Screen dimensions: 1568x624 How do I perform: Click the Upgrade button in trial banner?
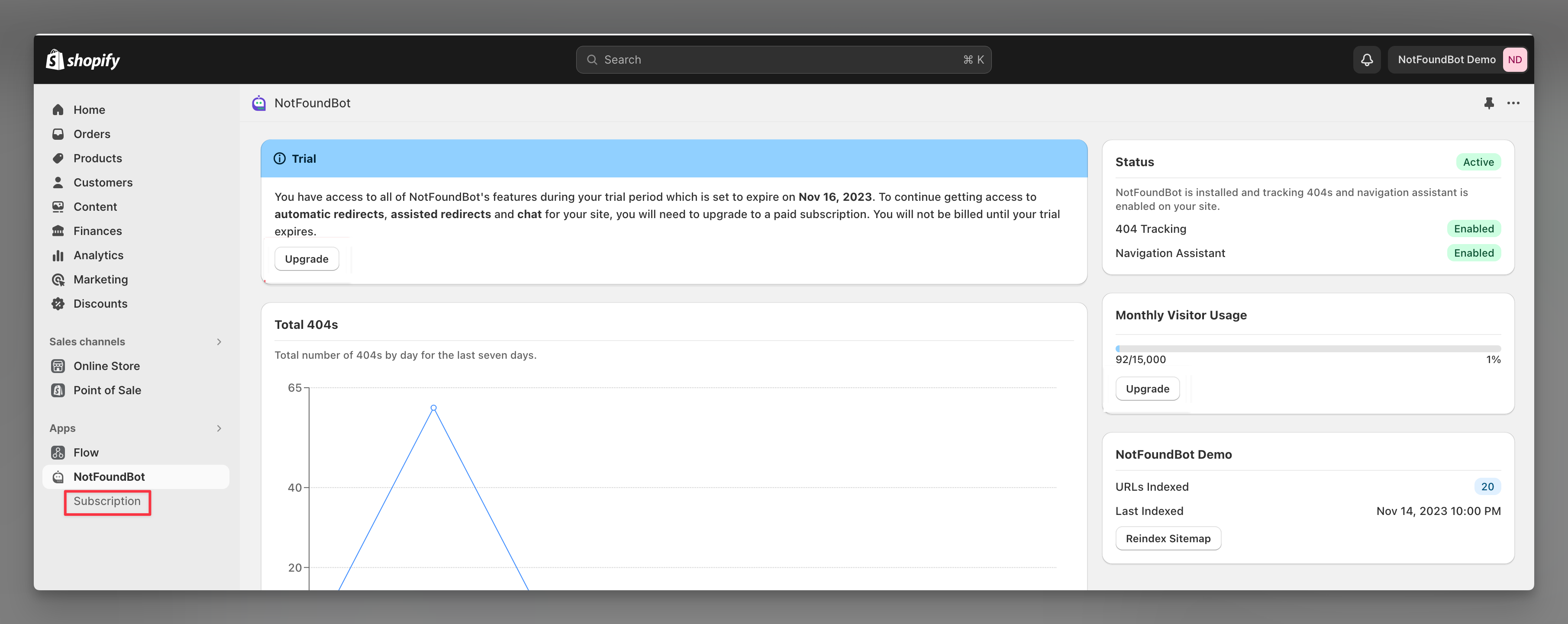coord(307,258)
